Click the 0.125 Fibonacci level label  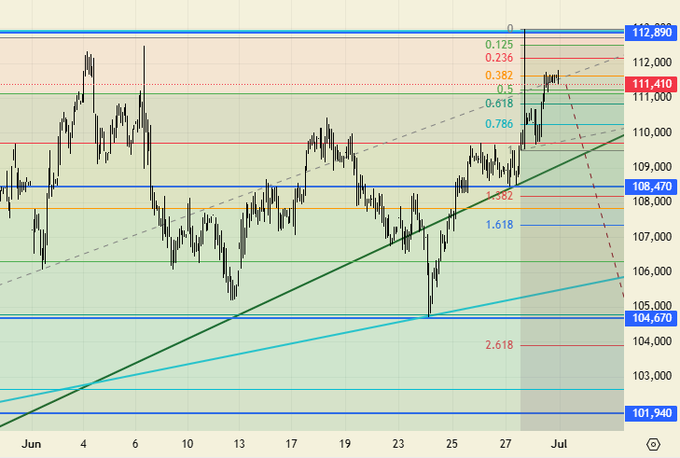(499, 45)
